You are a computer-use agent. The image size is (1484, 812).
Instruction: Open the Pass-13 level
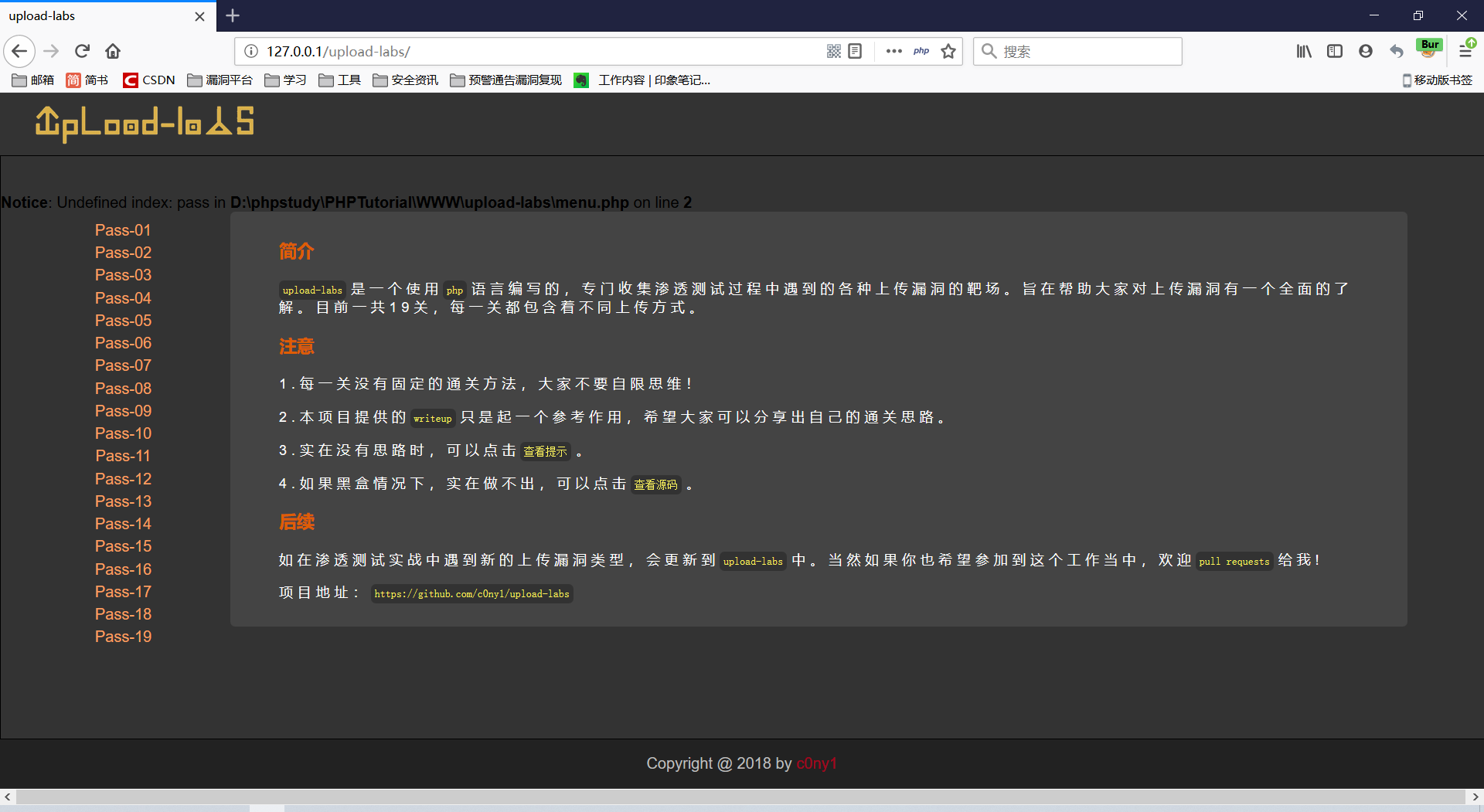tap(123, 501)
